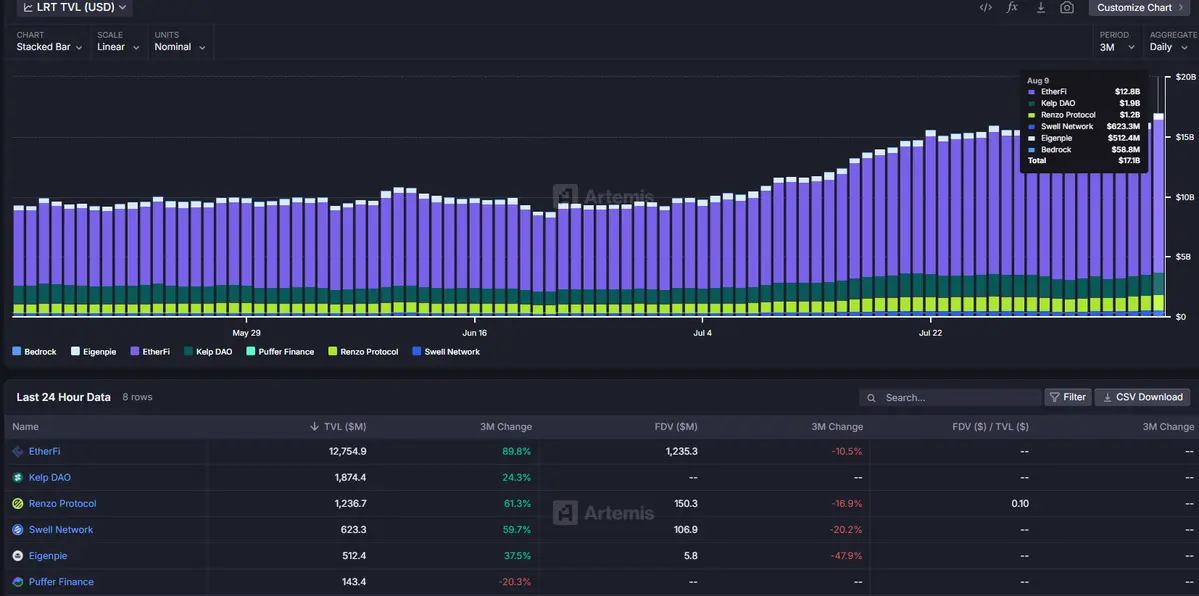Open the Kelp DAO link in table
1199x596 pixels.
(50, 477)
